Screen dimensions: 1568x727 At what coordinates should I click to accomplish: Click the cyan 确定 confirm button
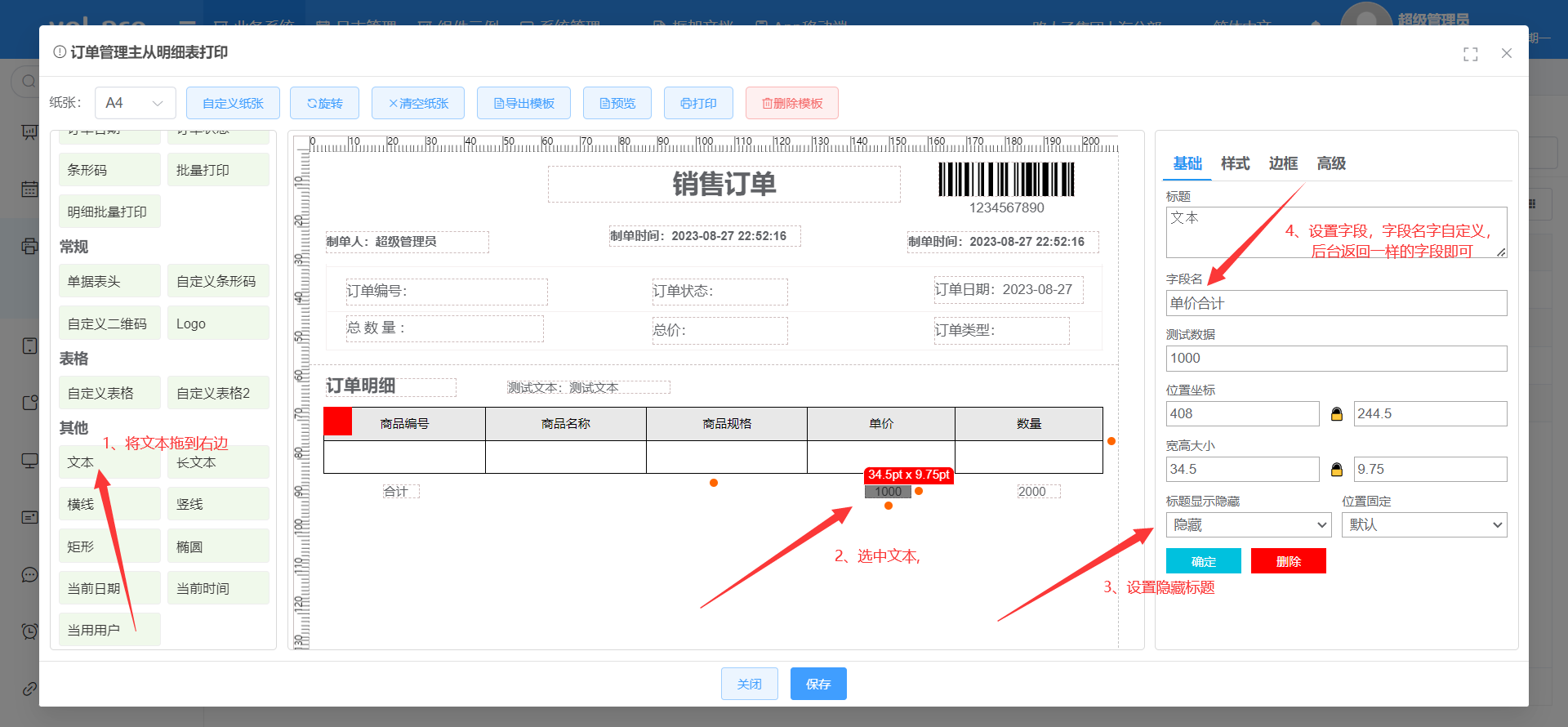pyautogui.click(x=1203, y=561)
